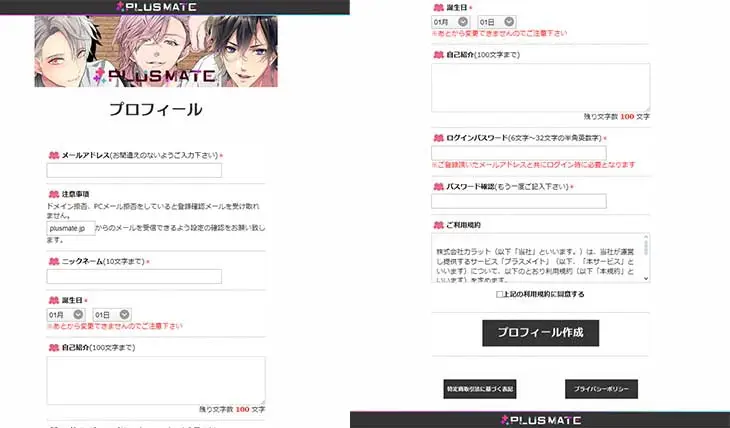Focus the ニックネーム nickname input field
Image resolution: width=730 pixels, height=428 pixels.
(134, 276)
